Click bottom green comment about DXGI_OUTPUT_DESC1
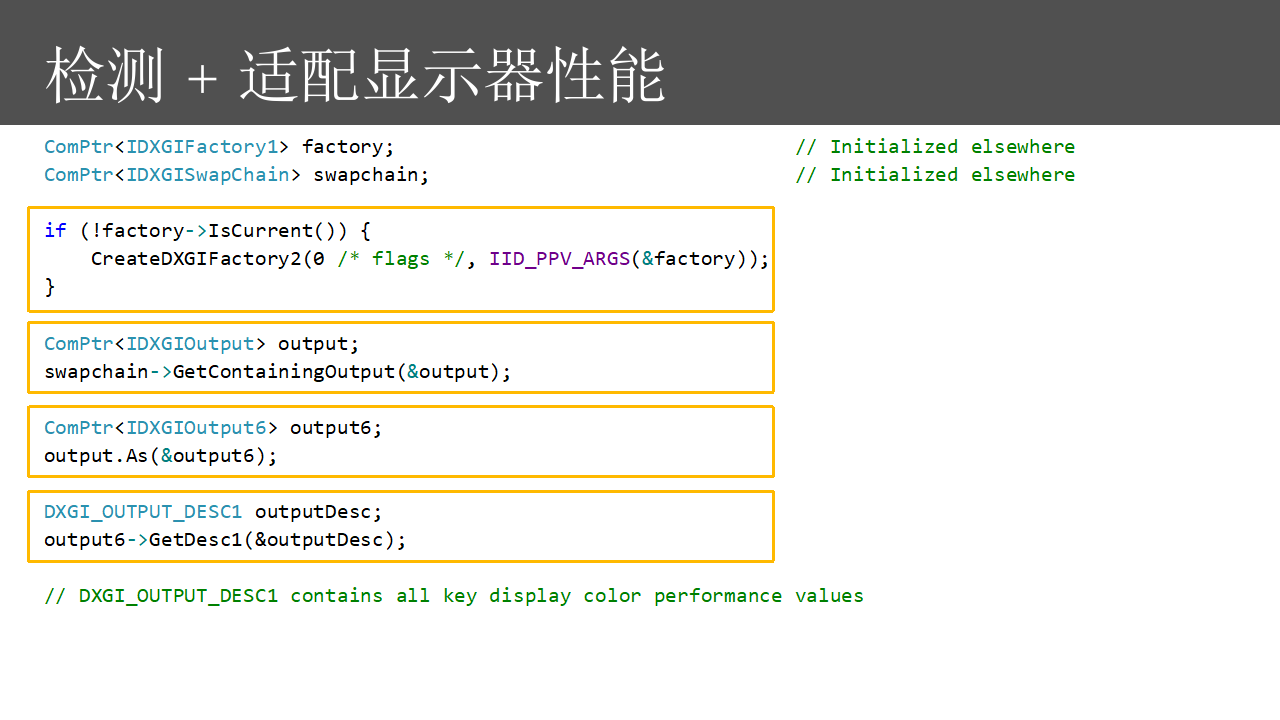The height and width of the screenshot is (720, 1280). coord(453,596)
